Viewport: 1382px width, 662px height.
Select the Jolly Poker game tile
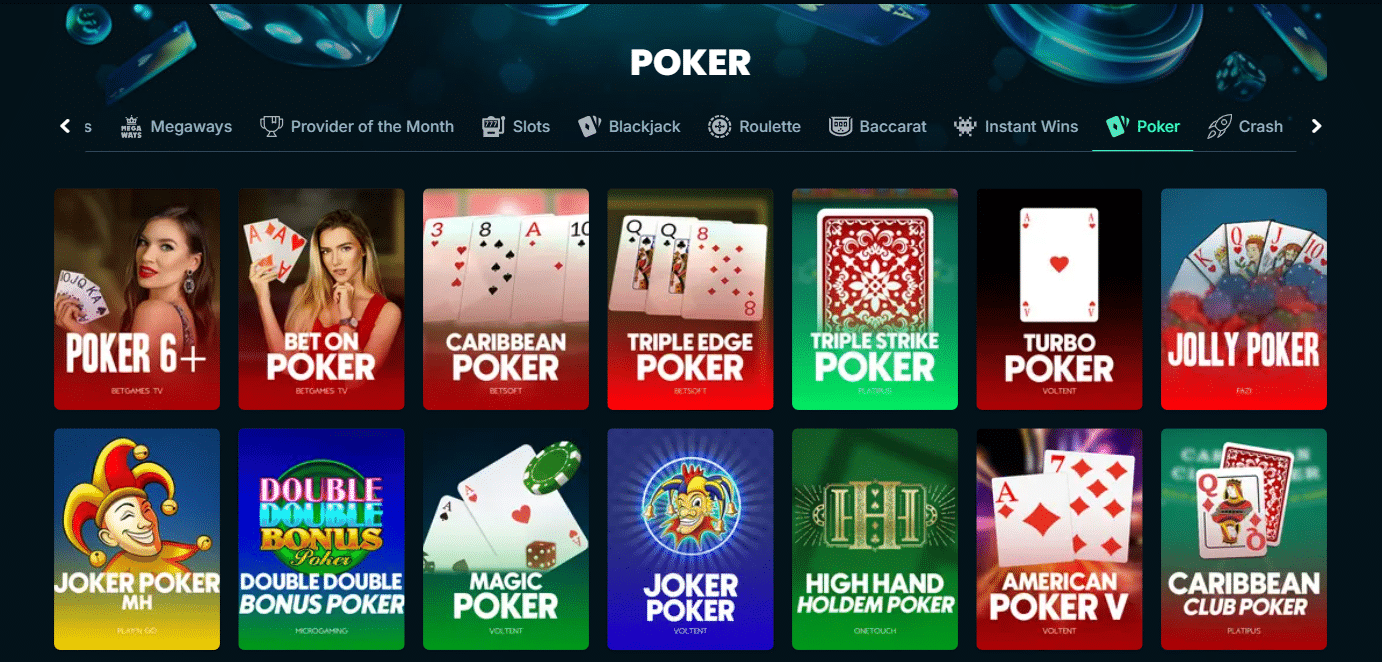[x=1244, y=299]
